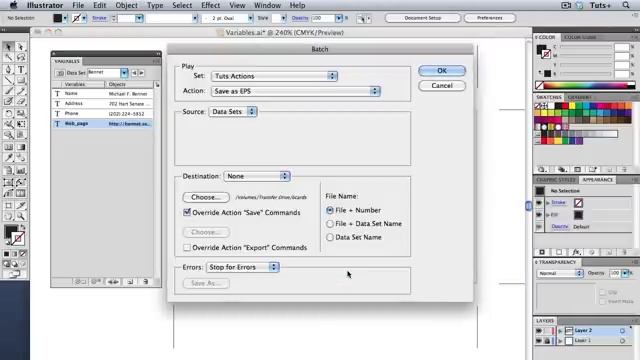
Task: Click Cancel in Batch dialog
Action: (x=442, y=86)
